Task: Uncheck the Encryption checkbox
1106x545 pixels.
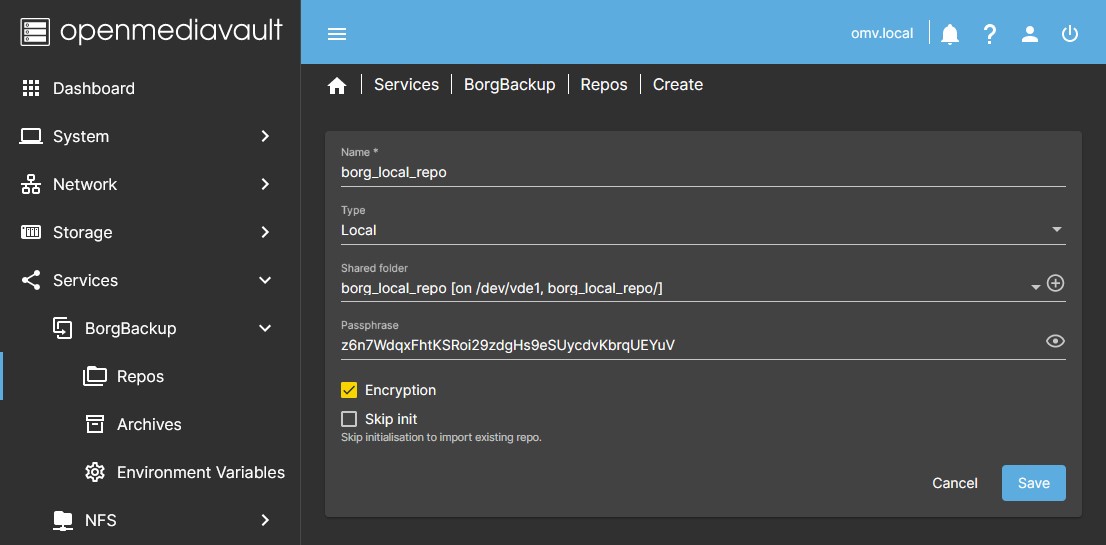Action: pyautogui.click(x=349, y=390)
